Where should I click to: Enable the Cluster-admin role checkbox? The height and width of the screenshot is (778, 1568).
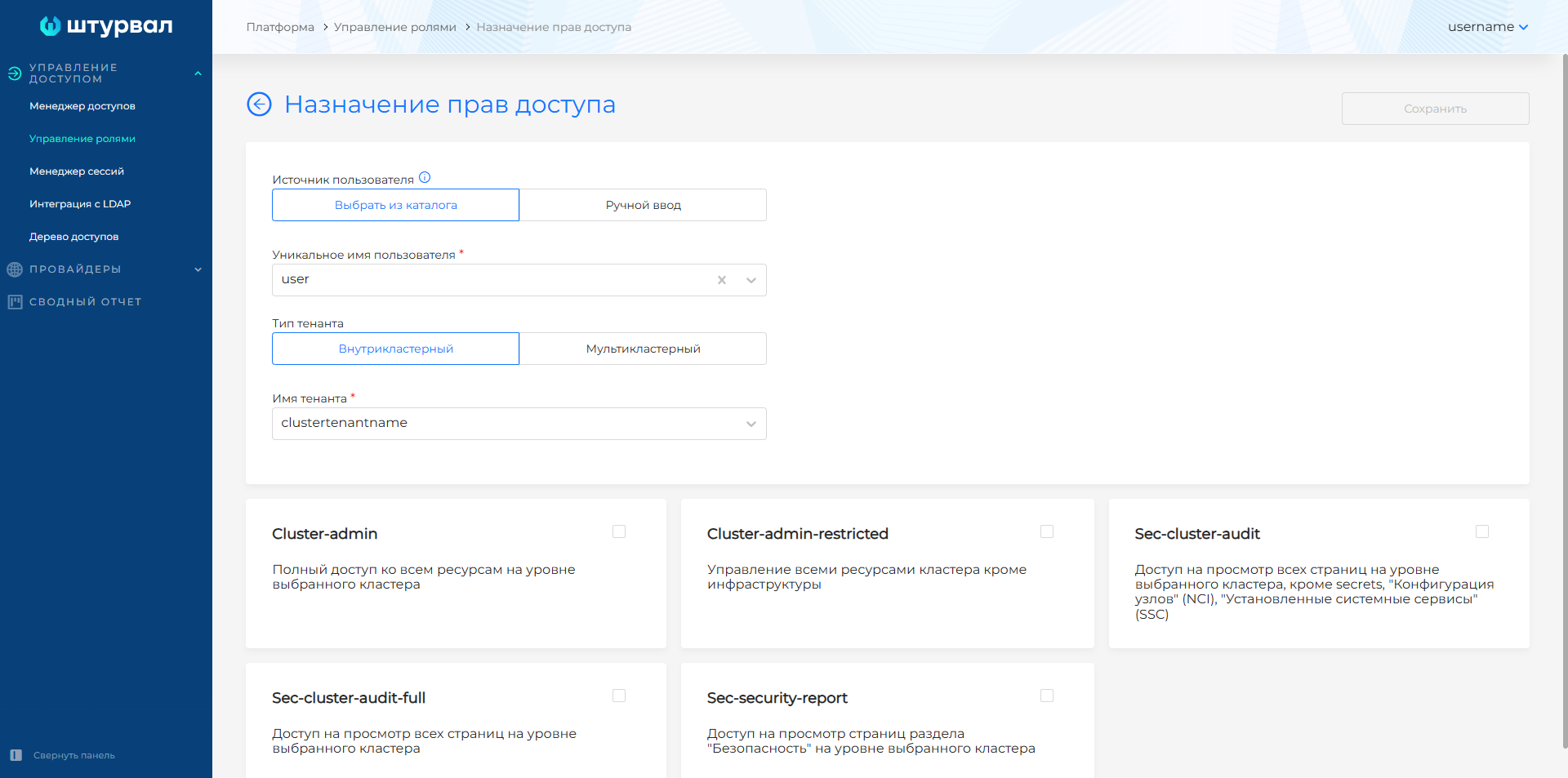pyautogui.click(x=618, y=531)
